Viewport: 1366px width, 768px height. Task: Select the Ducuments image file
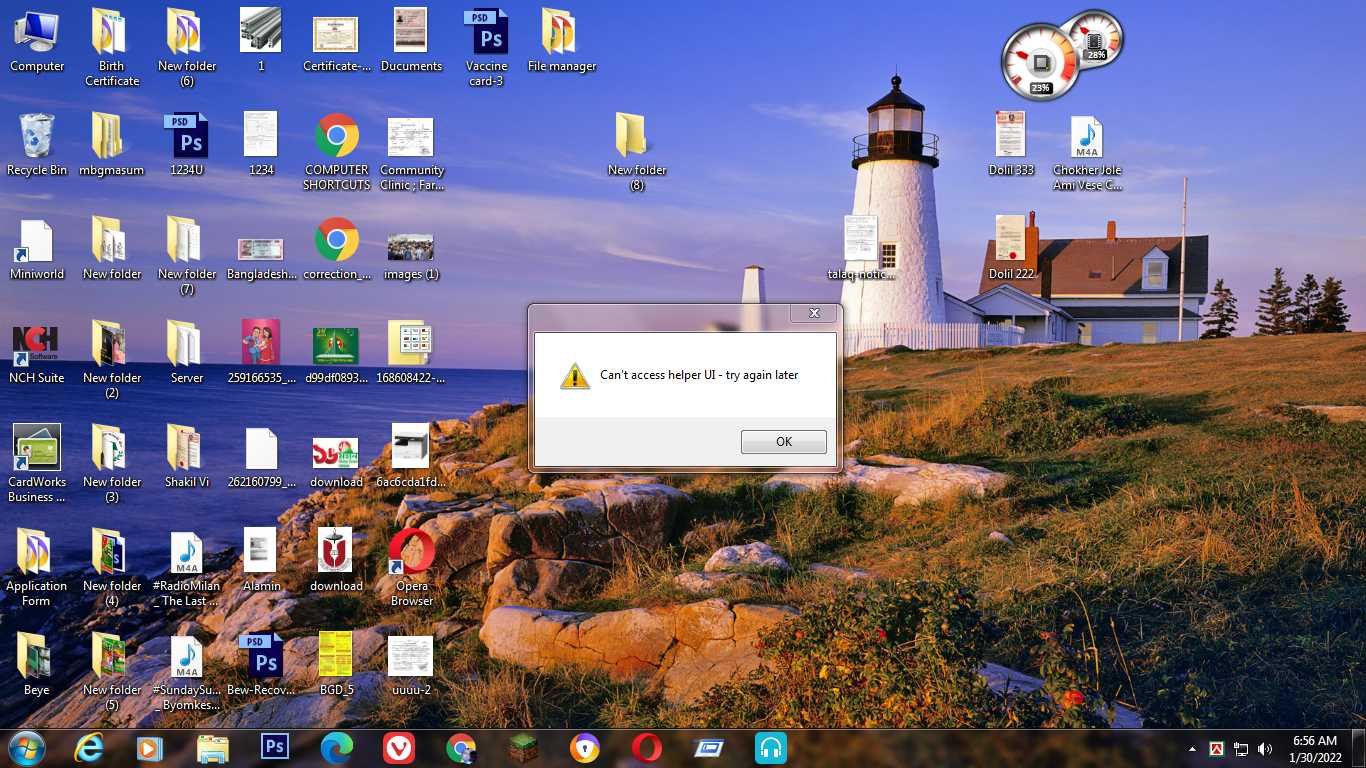coord(411,40)
